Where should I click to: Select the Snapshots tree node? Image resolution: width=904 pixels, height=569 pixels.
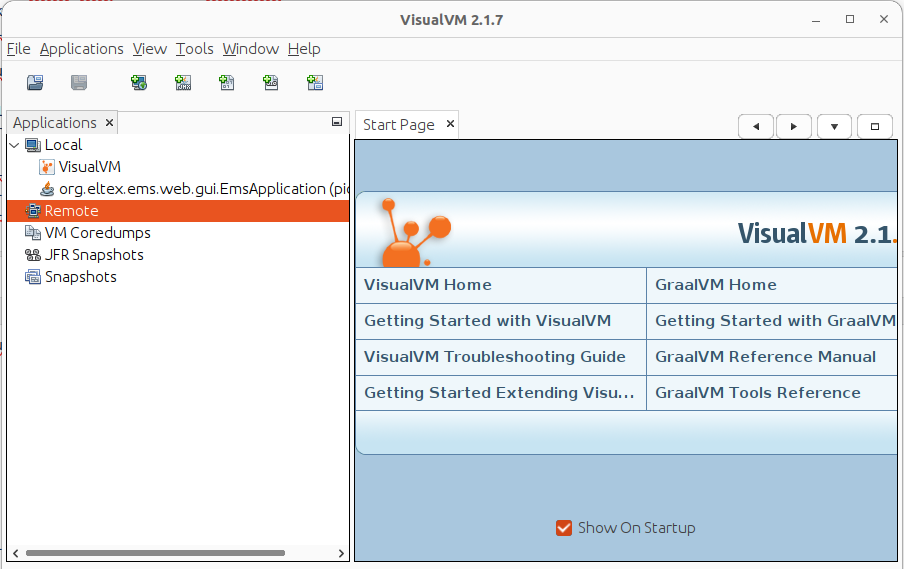coord(81,277)
